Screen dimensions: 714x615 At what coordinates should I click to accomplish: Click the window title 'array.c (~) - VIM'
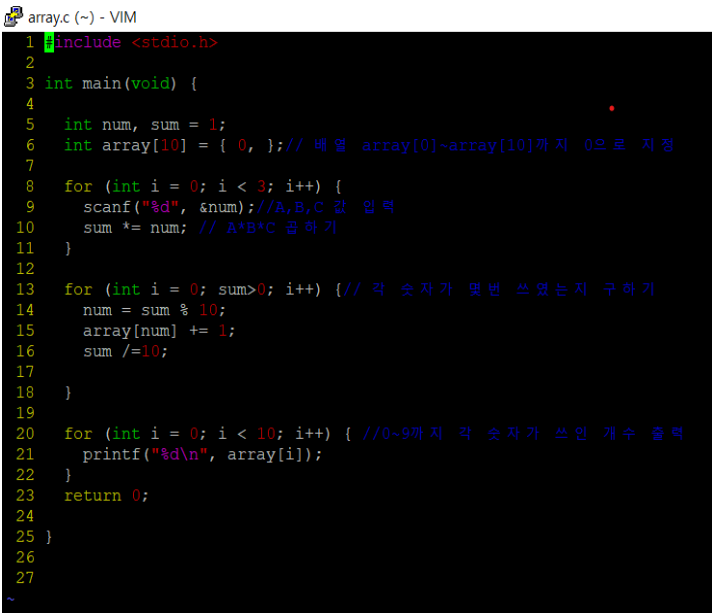pyautogui.click(x=82, y=17)
